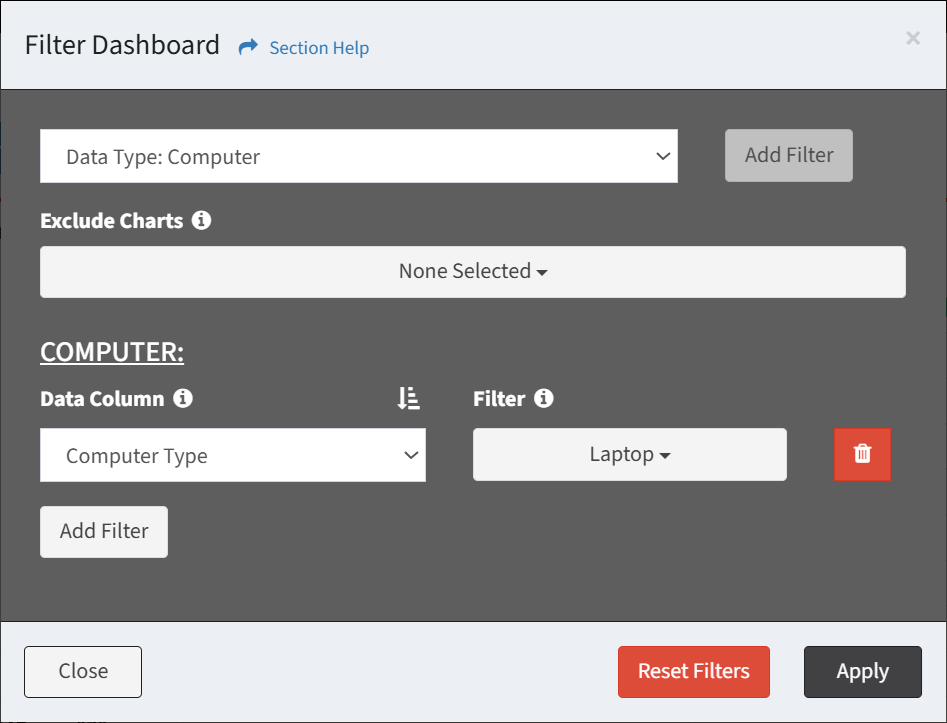Viewport: 947px width, 723px height.
Task: Delete the filter with the red trash icon
Action: coord(862,454)
